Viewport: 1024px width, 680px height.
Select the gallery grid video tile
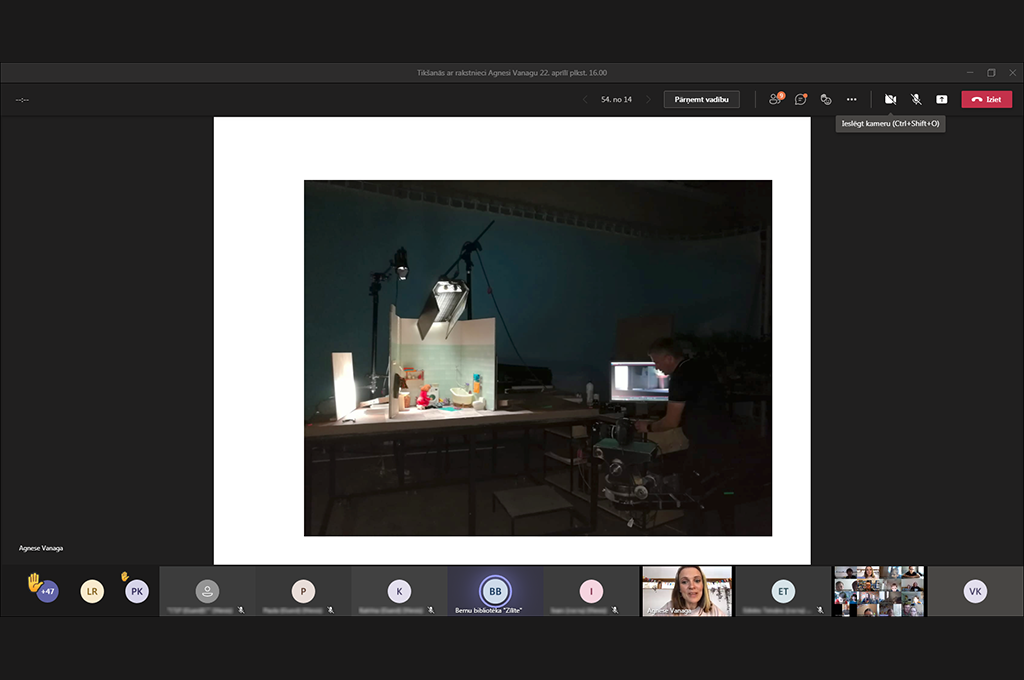879,591
